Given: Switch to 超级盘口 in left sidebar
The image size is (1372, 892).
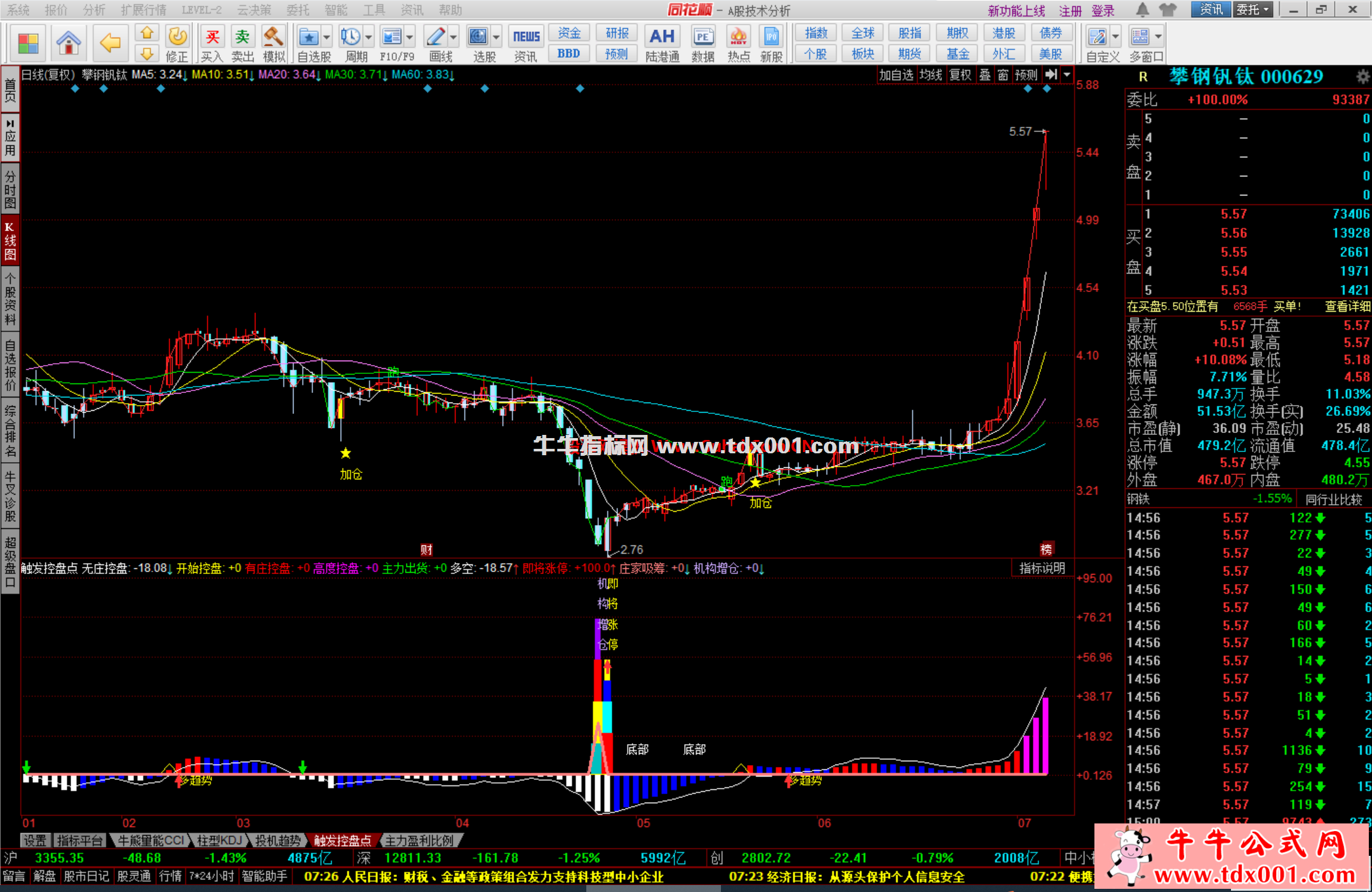Looking at the screenshot, I should pyautogui.click(x=10, y=562).
